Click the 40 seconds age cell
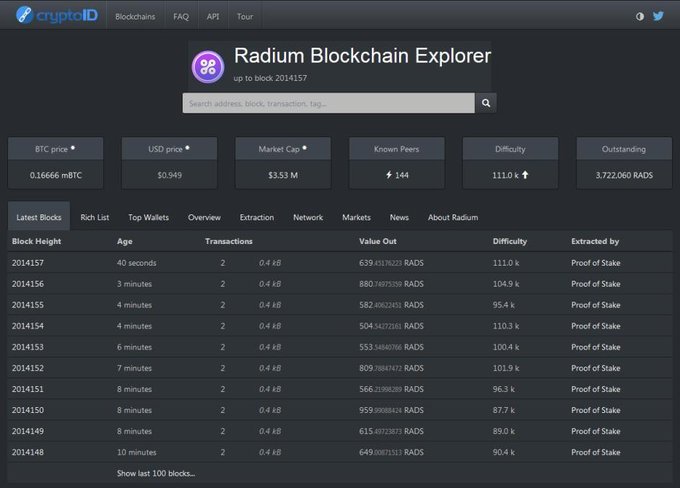680x488 pixels. pyautogui.click(x=136, y=263)
